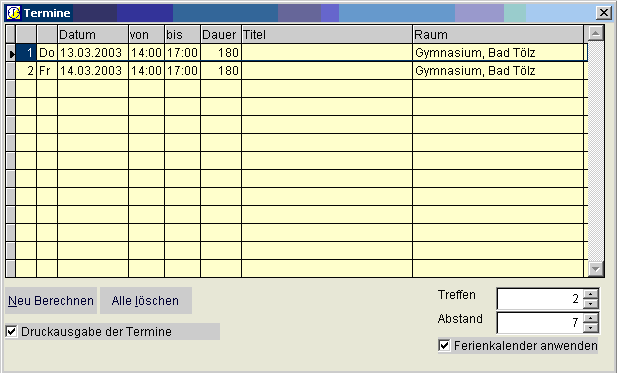The height and width of the screenshot is (373, 617).
Task: Decrease the Abstand value with down arrow
Action: point(591,328)
